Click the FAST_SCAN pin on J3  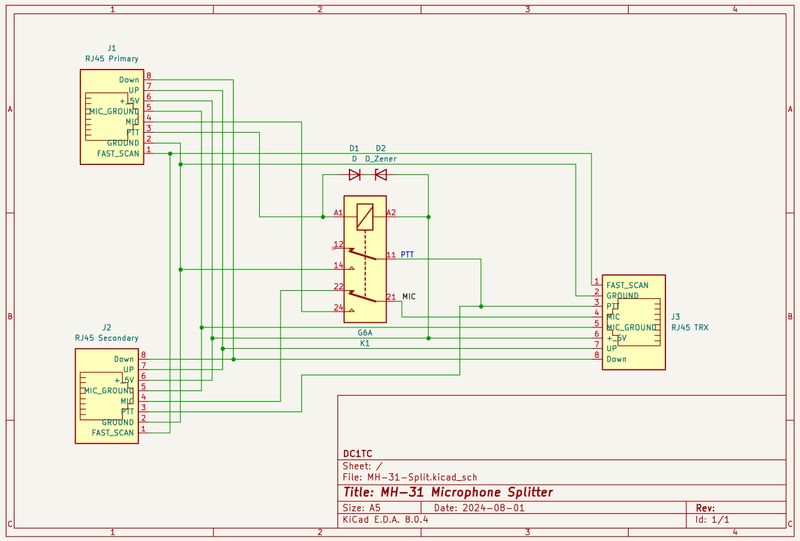[x=627, y=285]
